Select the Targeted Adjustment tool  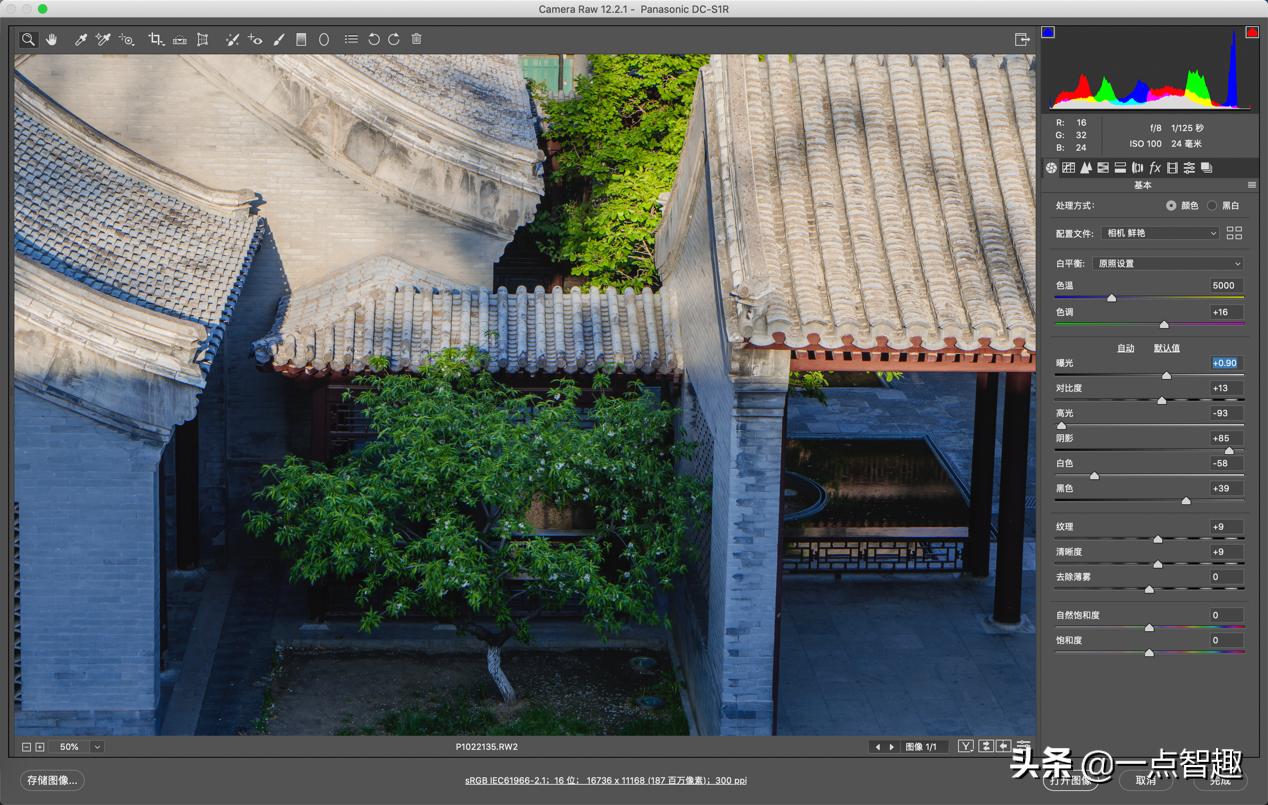tap(126, 39)
